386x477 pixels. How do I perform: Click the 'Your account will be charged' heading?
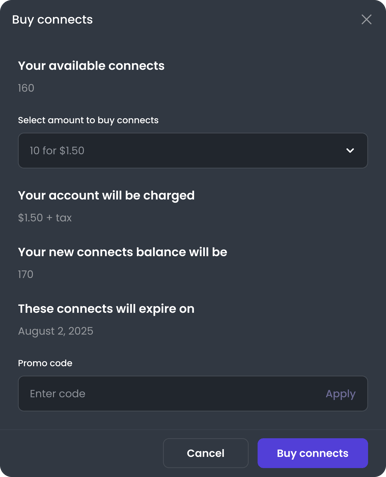[106, 196]
